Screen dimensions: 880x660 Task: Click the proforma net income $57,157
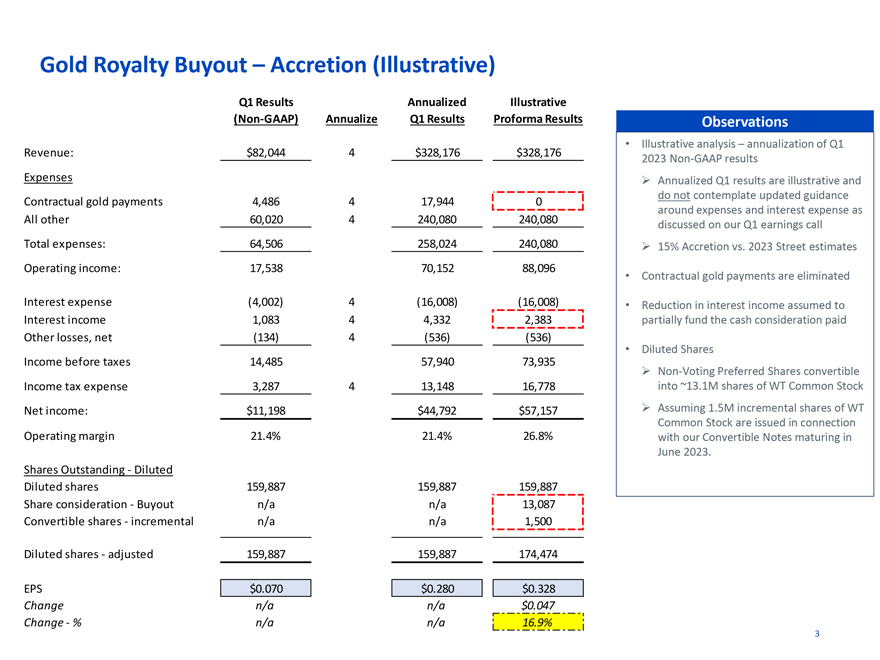[x=538, y=411]
